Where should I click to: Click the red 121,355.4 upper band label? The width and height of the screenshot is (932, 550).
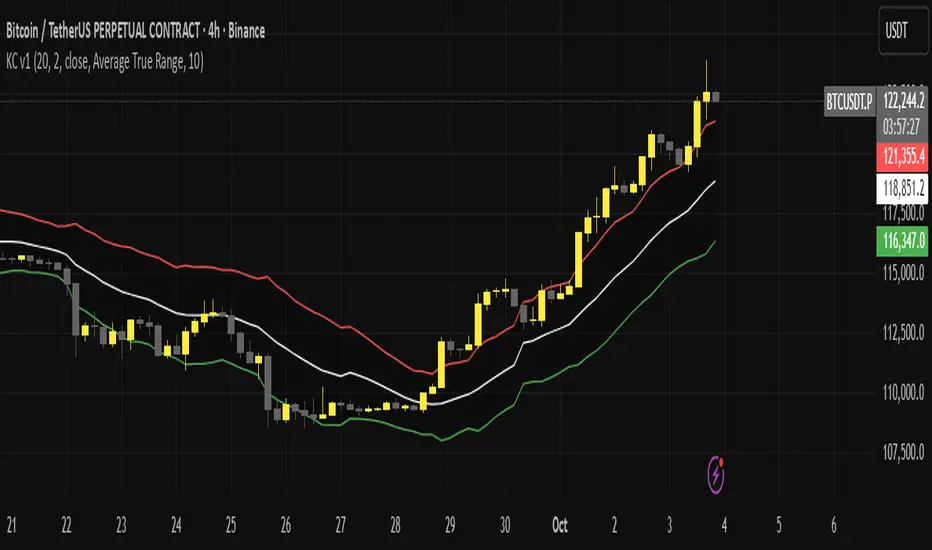903,156
